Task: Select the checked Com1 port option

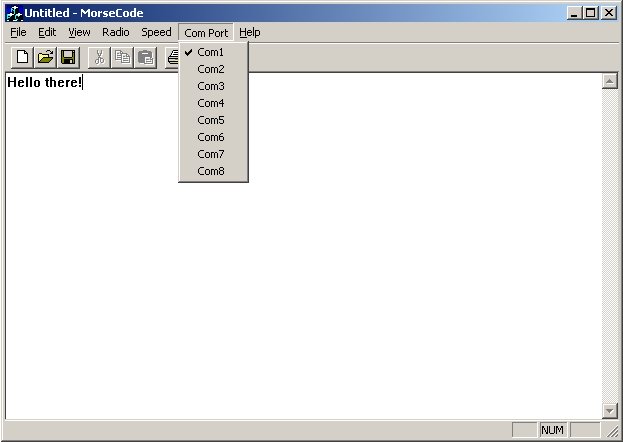Action: coord(213,52)
